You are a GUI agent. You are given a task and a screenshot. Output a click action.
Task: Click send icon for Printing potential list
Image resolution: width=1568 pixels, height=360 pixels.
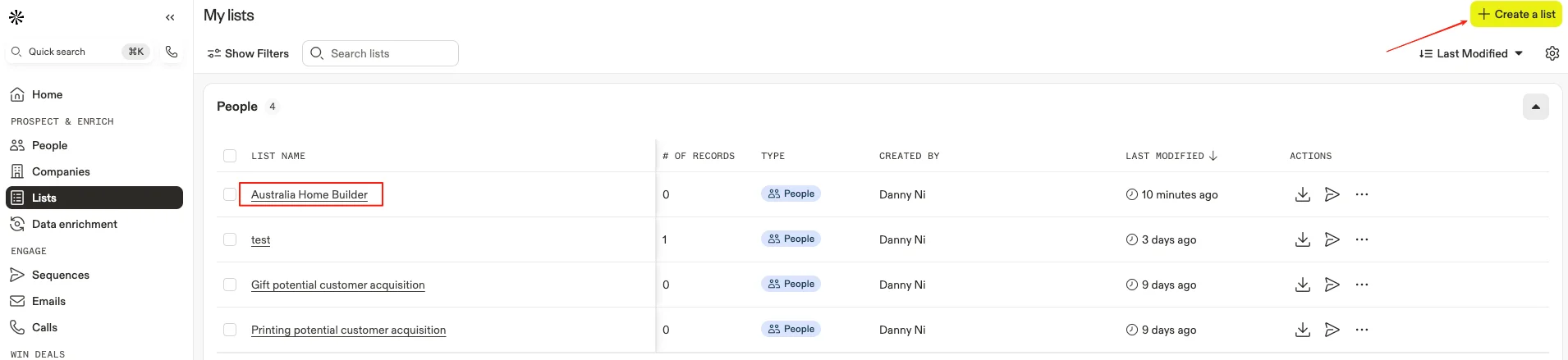click(x=1332, y=330)
